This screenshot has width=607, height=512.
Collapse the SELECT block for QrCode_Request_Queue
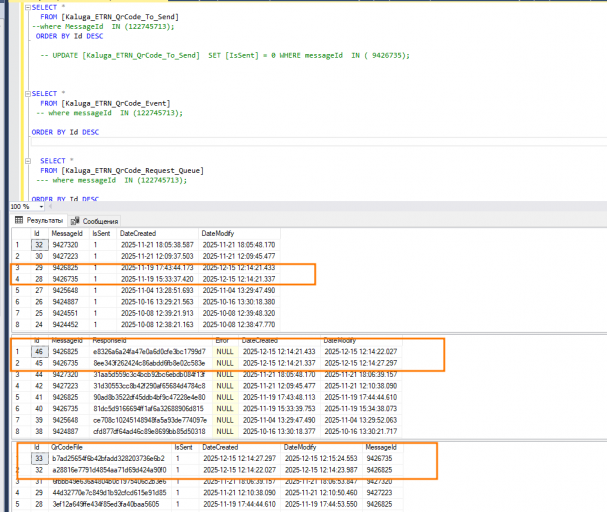click(x=27, y=161)
